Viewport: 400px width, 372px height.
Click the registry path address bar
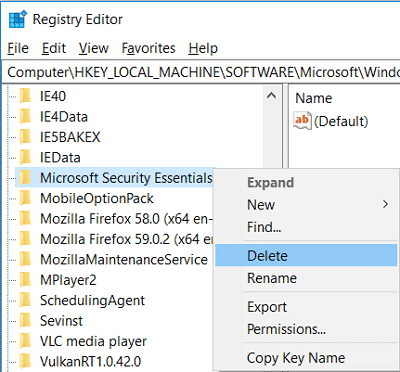201,72
